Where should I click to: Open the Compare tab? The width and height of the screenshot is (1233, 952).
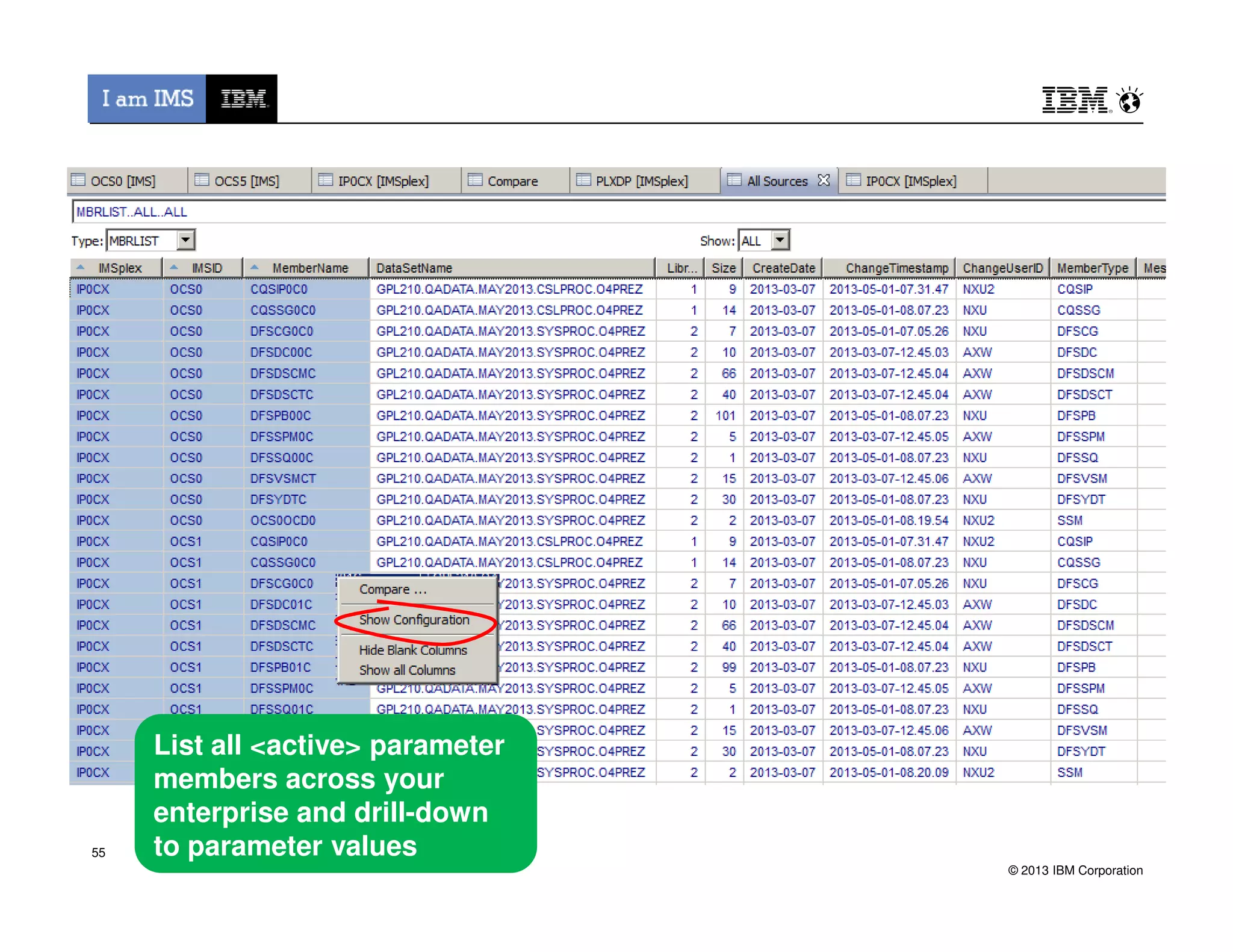tap(515, 181)
